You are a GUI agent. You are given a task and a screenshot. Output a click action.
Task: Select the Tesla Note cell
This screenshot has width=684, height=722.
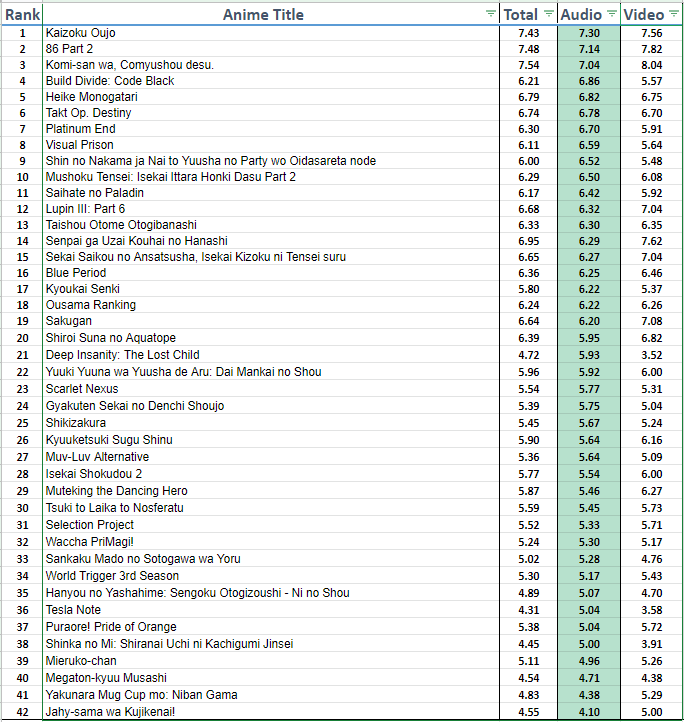click(271, 610)
